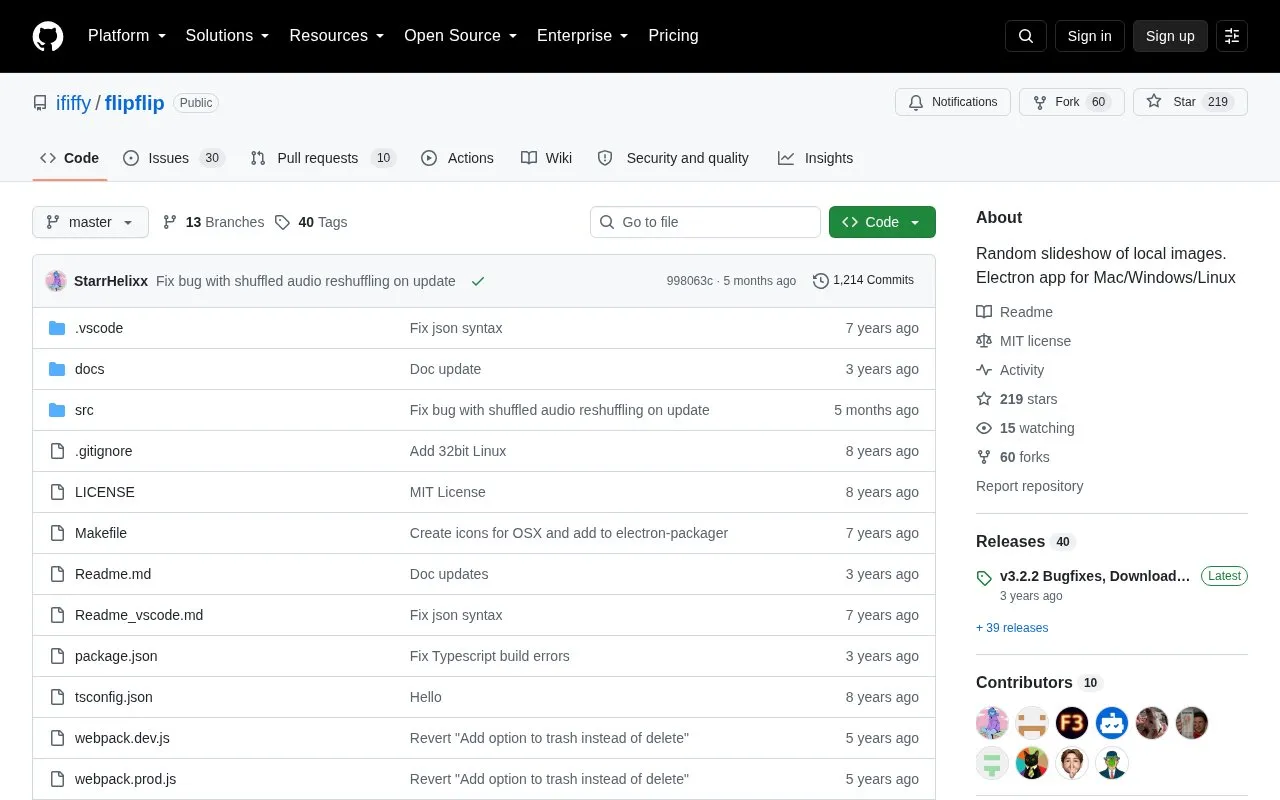Click the Go to file search field

(705, 222)
